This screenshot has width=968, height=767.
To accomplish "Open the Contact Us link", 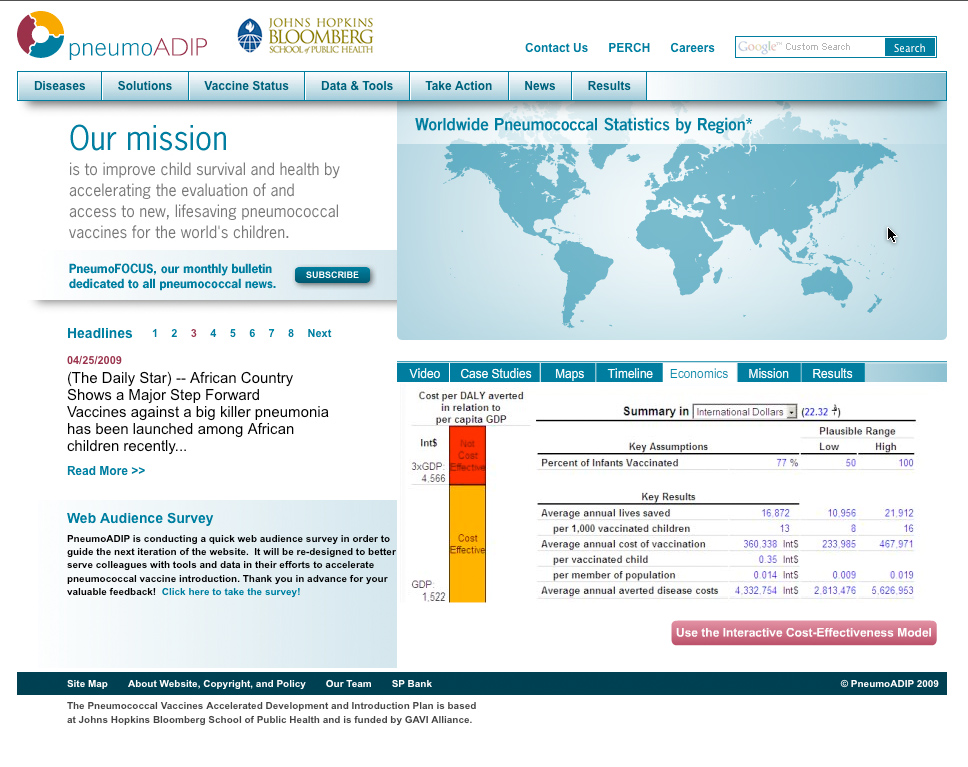I will [556, 48].
